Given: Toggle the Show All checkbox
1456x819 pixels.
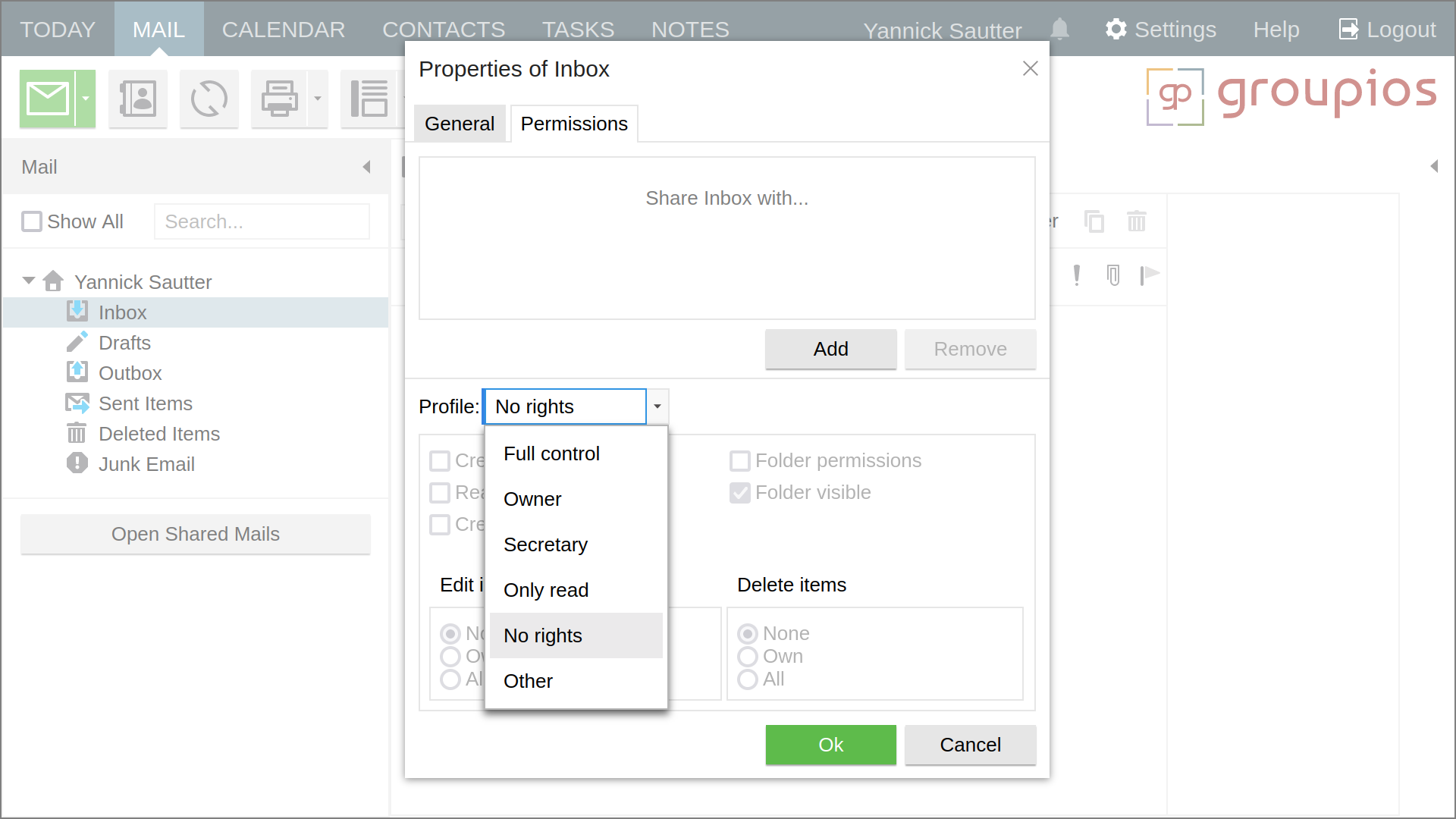Looking at the screenshot, I should (x=32, y=221).
